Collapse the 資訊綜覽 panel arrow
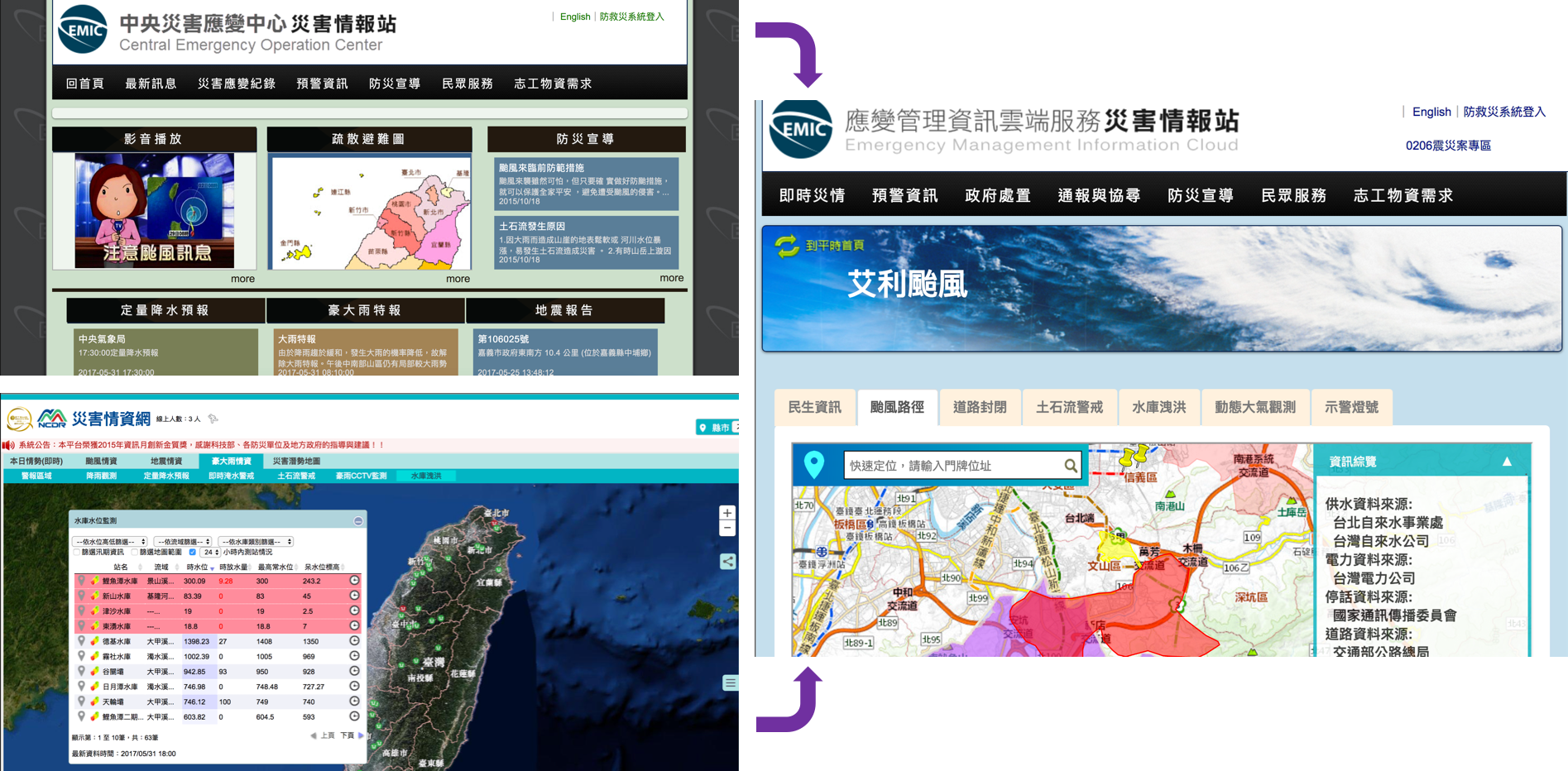Viewport: 1568px width, 771px height. 1506,462
